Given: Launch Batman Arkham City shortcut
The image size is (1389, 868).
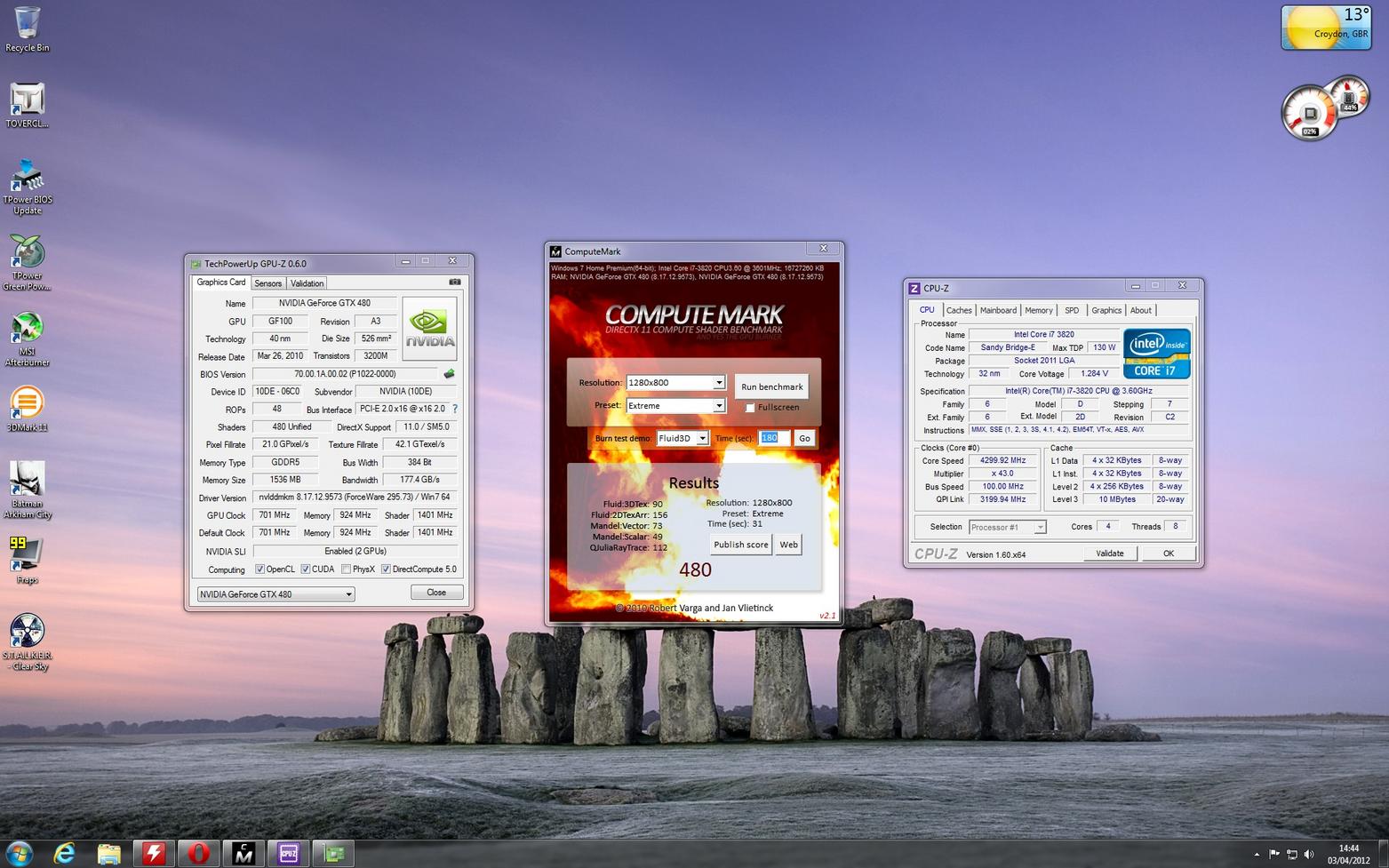Looking at the screenshot, I should click(x=28, y=490).
